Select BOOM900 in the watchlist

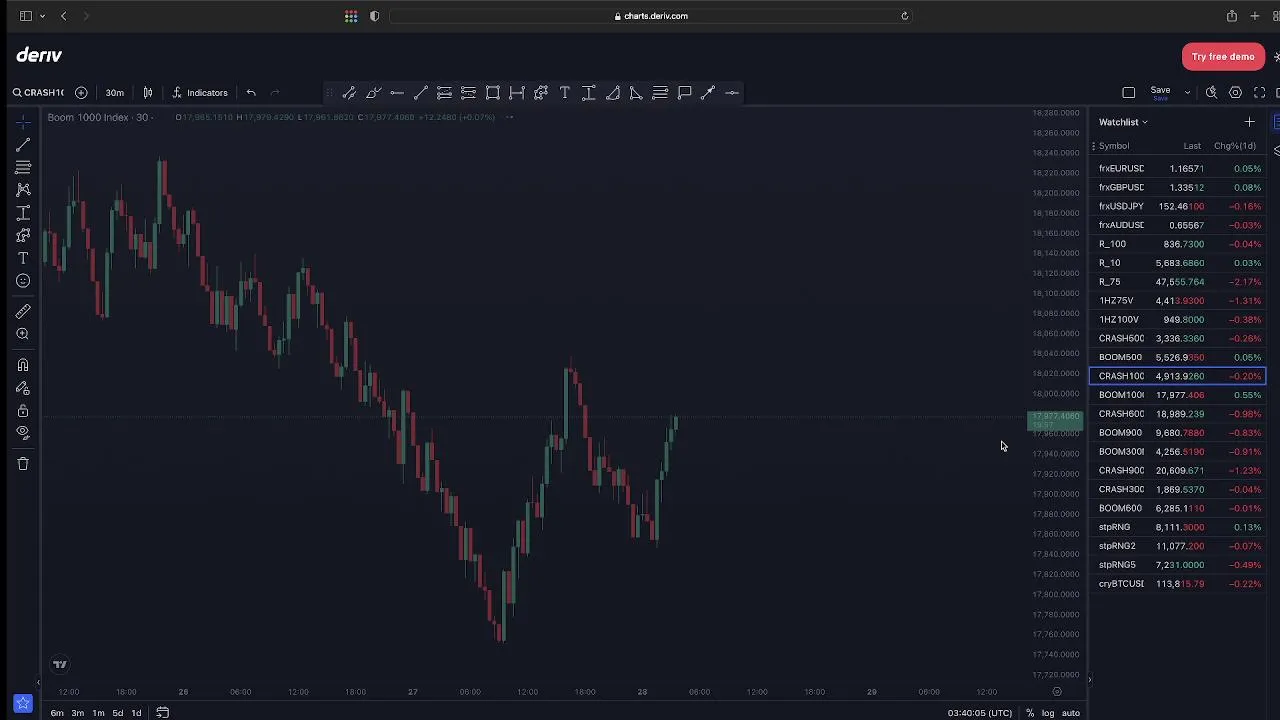1177,433
